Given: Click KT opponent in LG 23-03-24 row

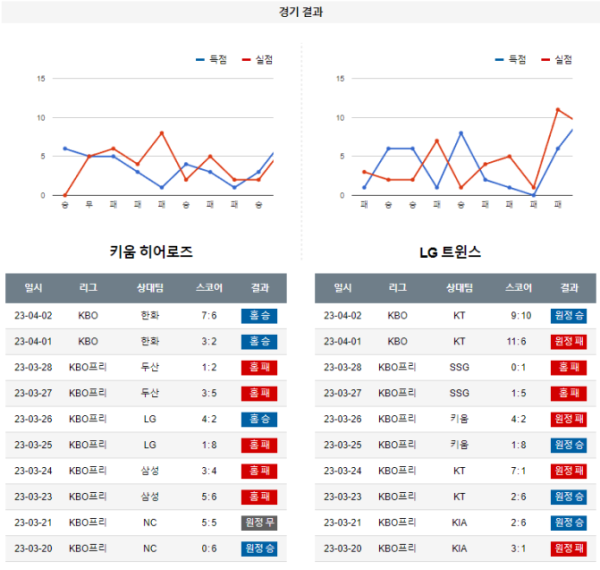Looking at the screenshot, I should 459,471.
